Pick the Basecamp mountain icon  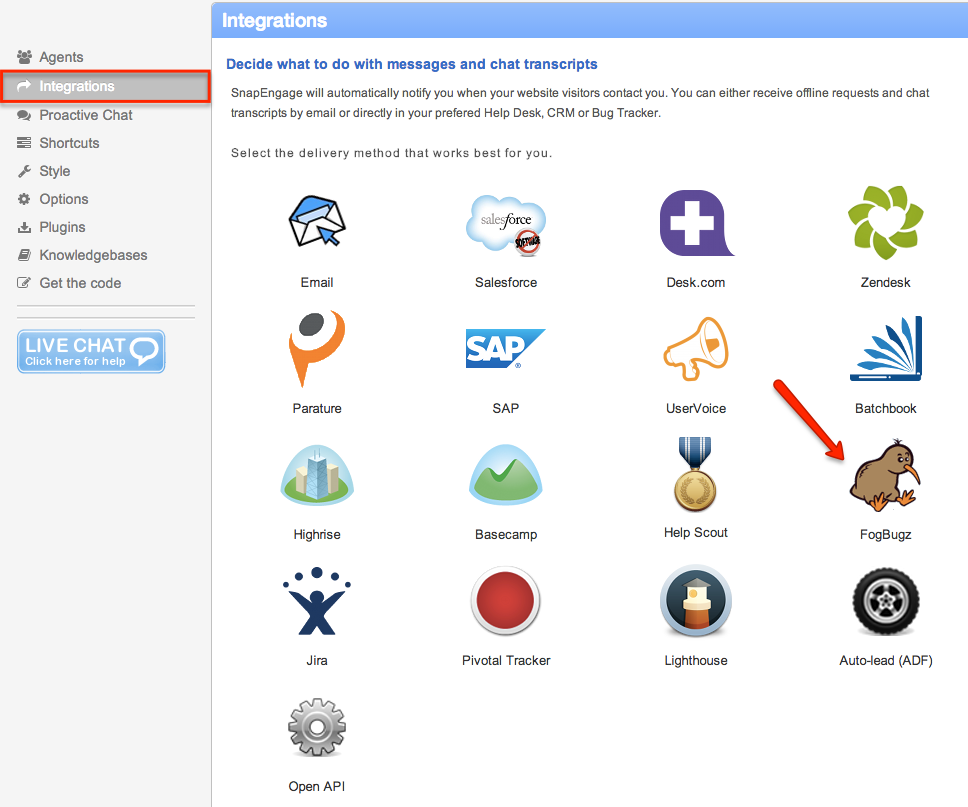(506, 474)
